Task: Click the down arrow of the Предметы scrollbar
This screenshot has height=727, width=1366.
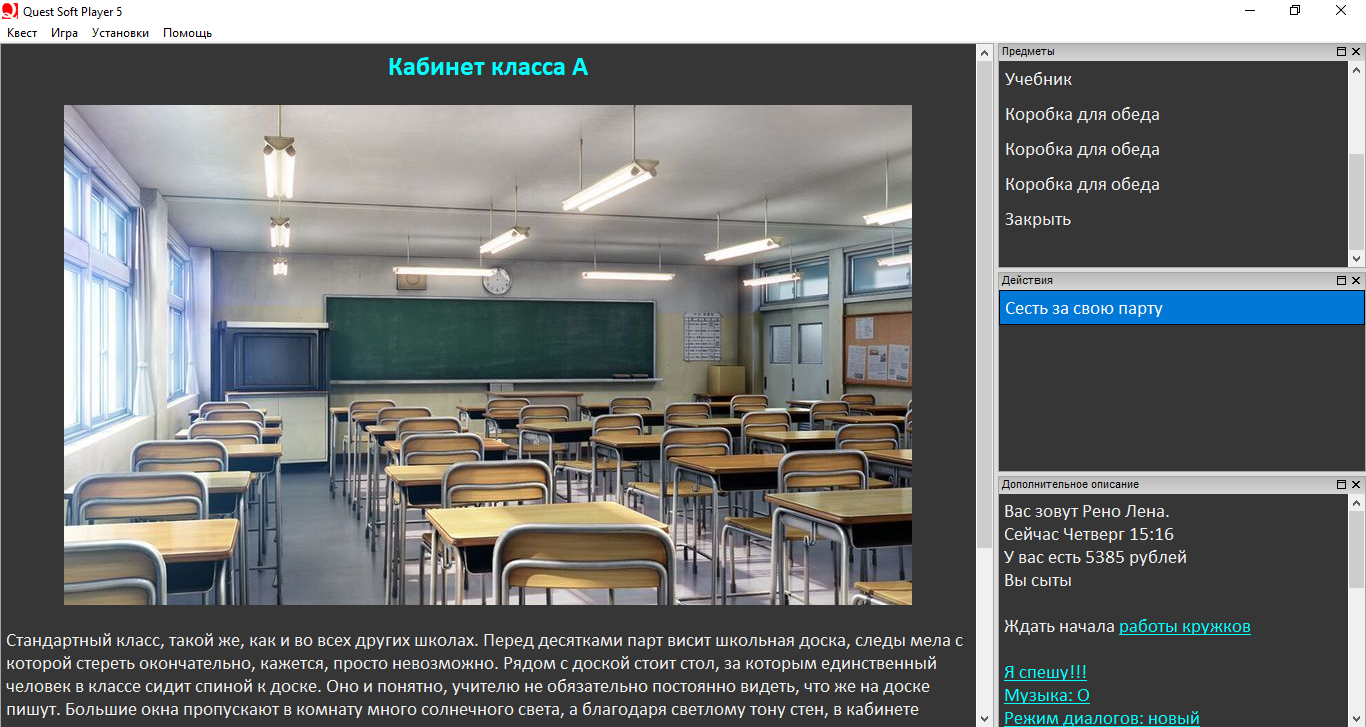Action: tap(1356, 258)
